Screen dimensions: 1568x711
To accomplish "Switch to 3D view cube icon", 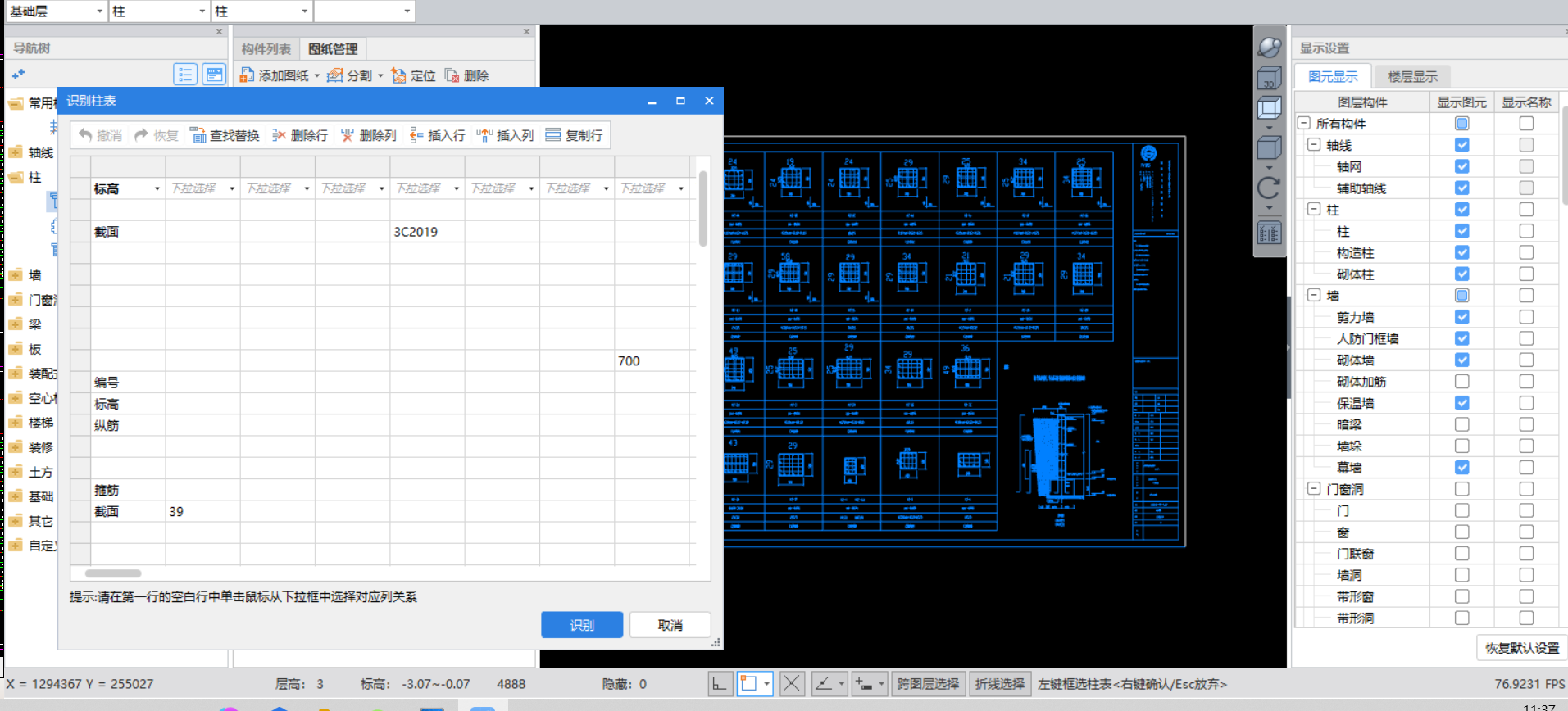I will coord(1270,79).
